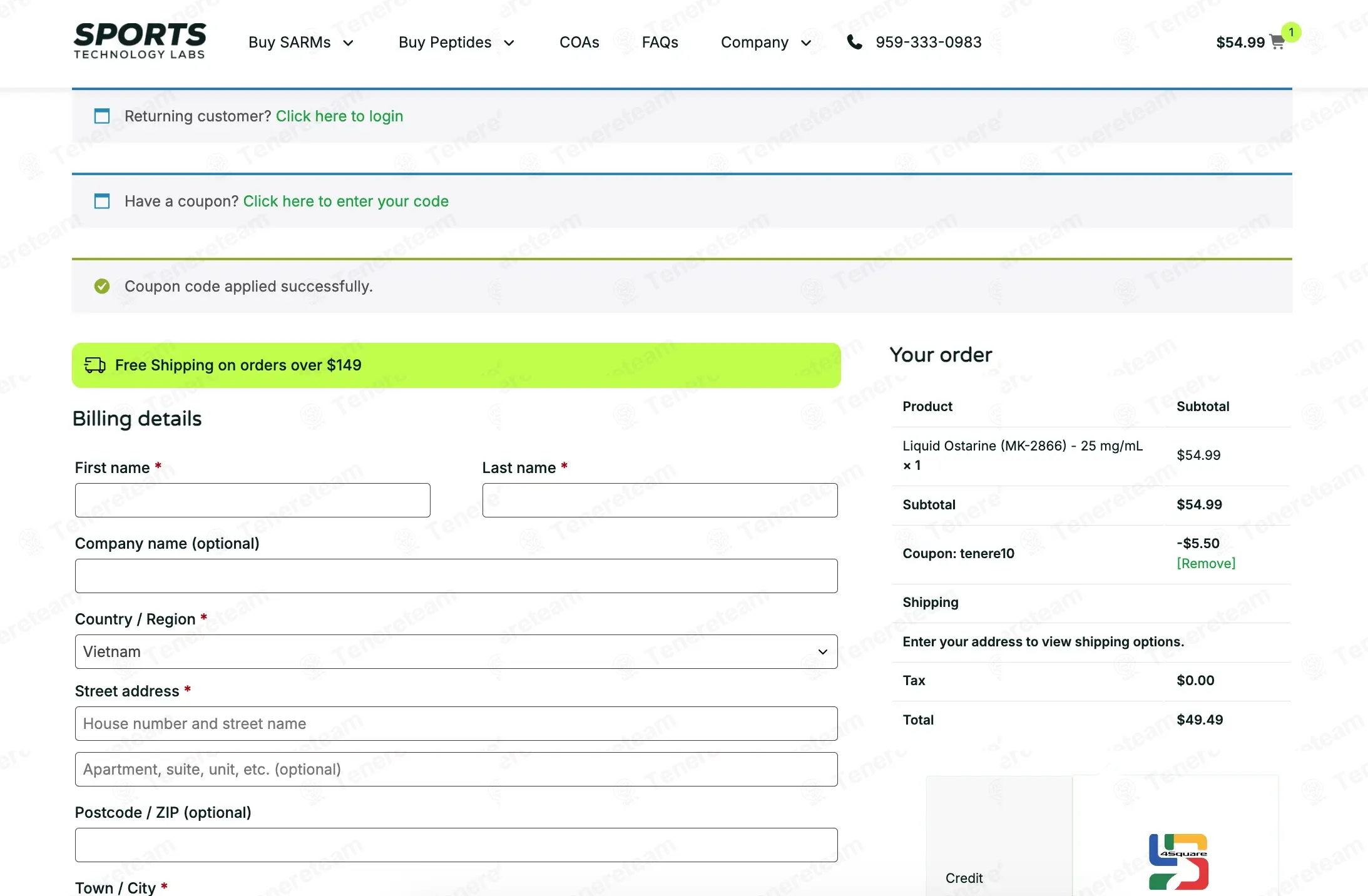Click the Coupon: tenere10 label
Viewport: 1368px width, 896px height.
click(x=958, y=553)
